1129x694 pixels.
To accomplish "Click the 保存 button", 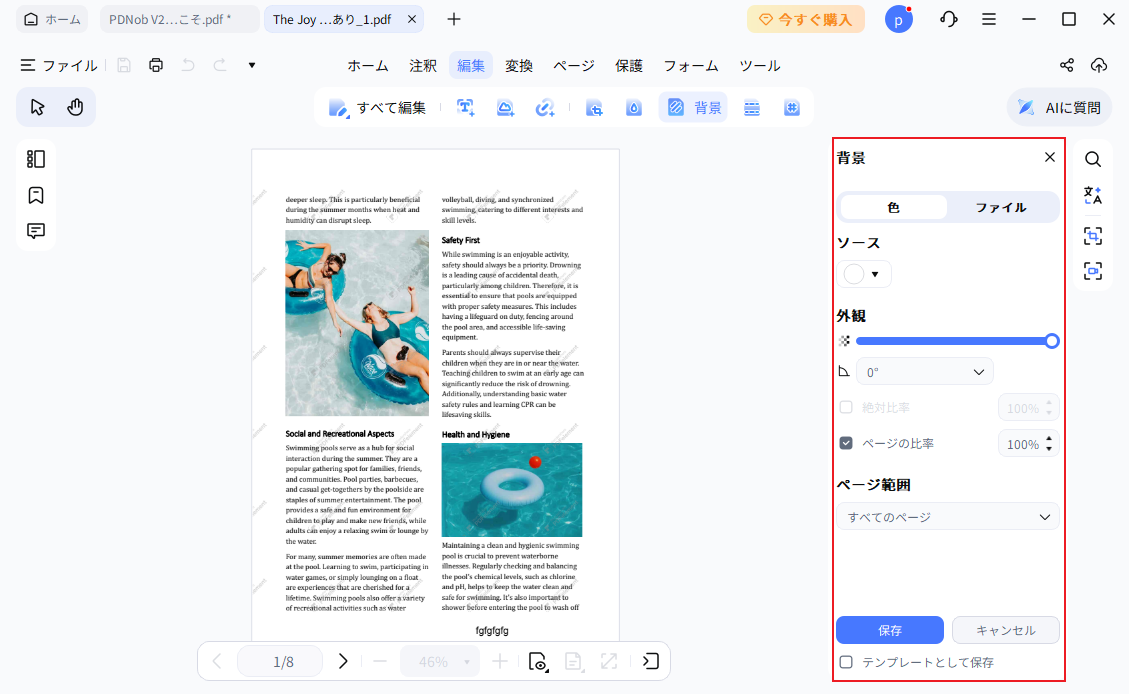I will tap(889, 630).
